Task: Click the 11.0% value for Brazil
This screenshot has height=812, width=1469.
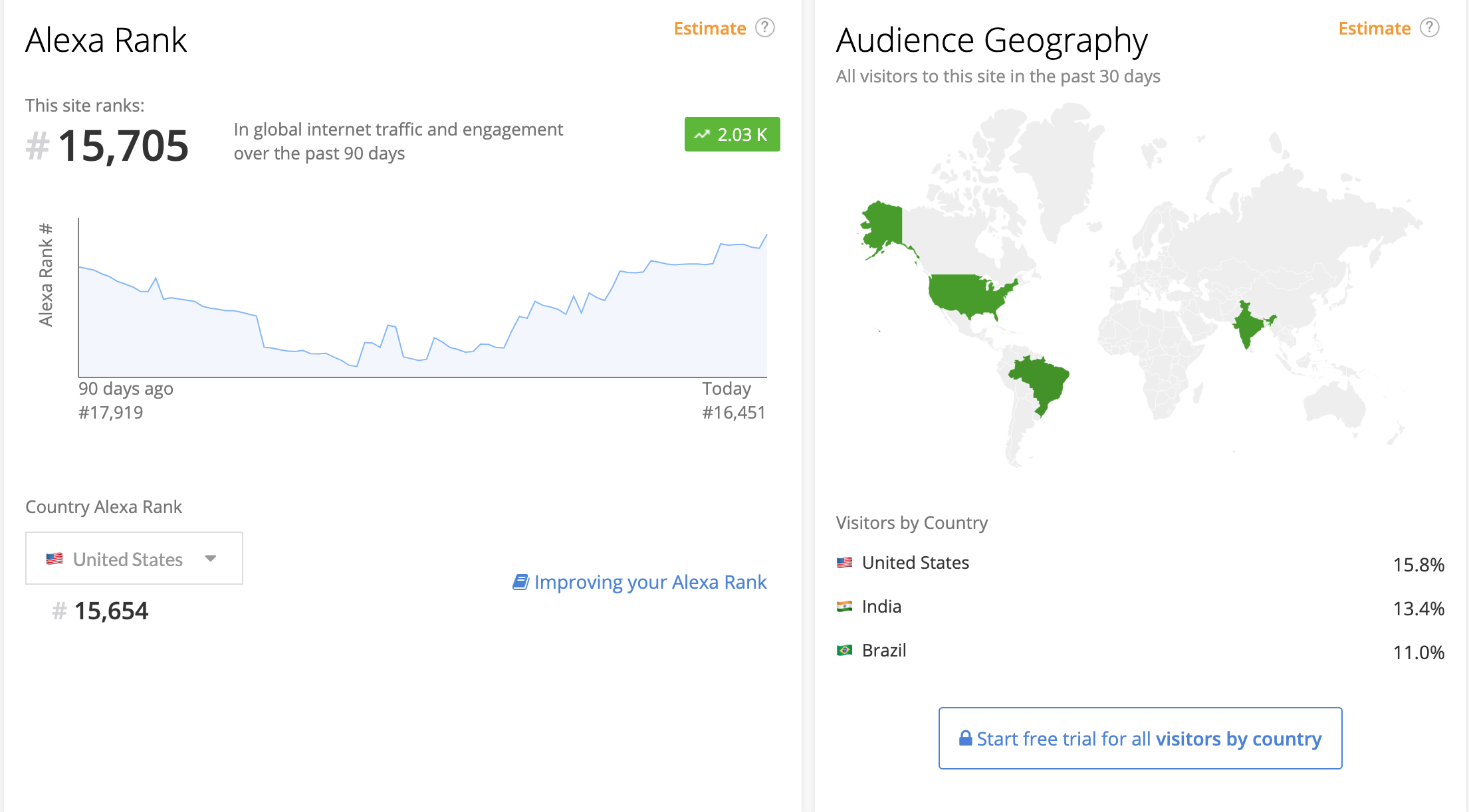Action: (x=1418, y=653)
